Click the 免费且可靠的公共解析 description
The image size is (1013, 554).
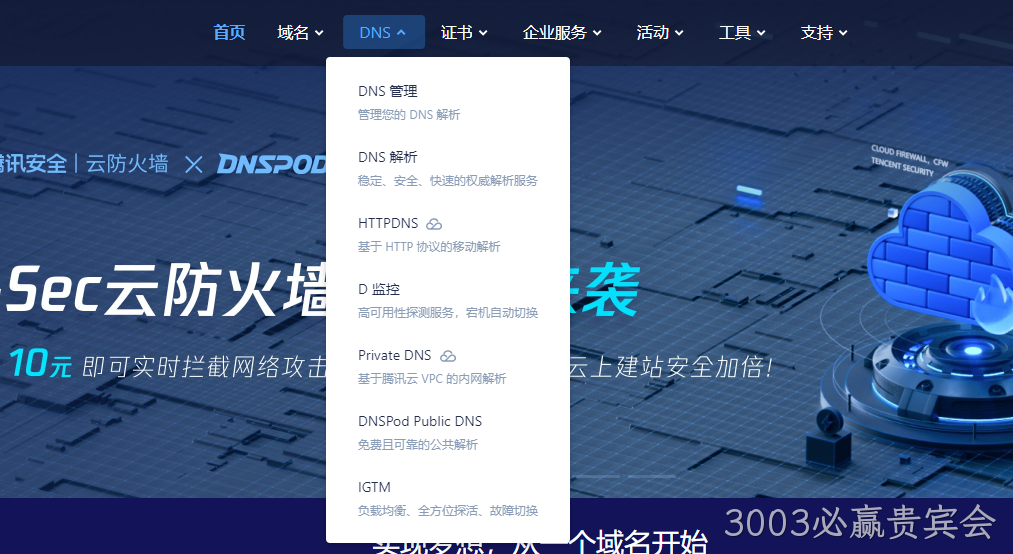[418, 444]
